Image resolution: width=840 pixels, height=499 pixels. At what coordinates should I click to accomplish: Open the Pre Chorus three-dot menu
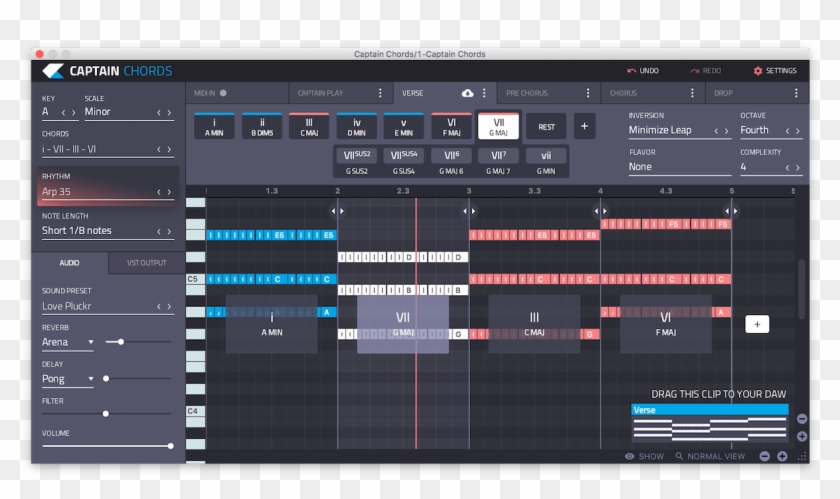tap(588, 93)
